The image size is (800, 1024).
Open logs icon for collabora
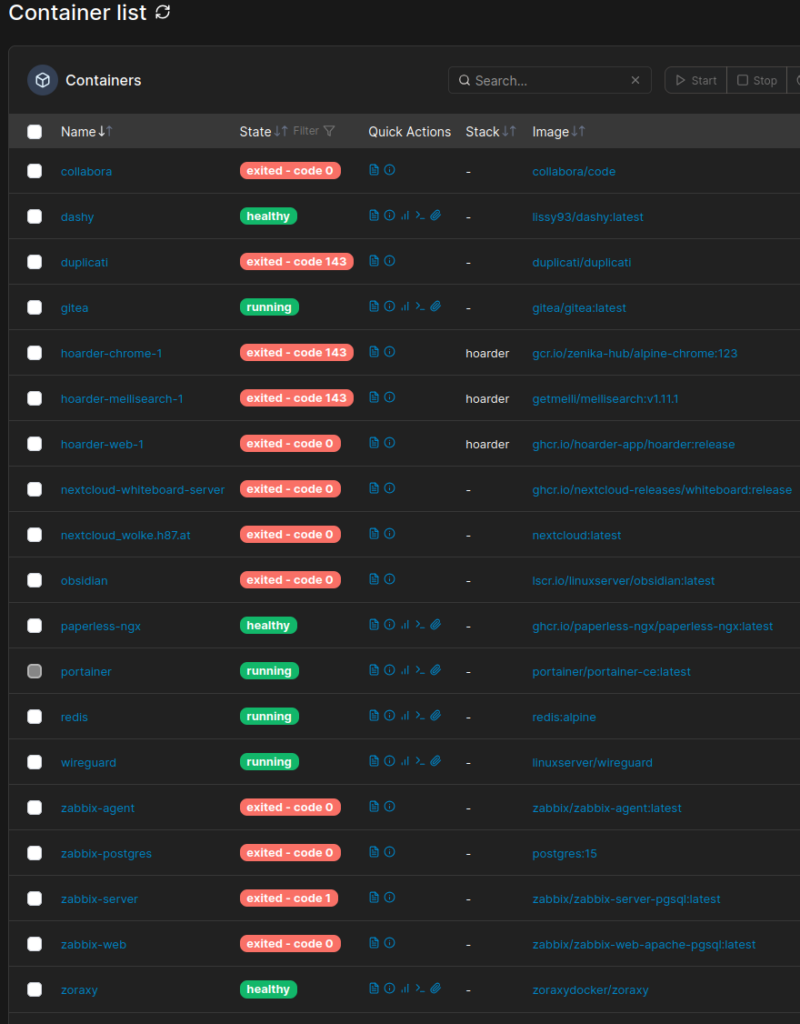click(x=374, y=170)
